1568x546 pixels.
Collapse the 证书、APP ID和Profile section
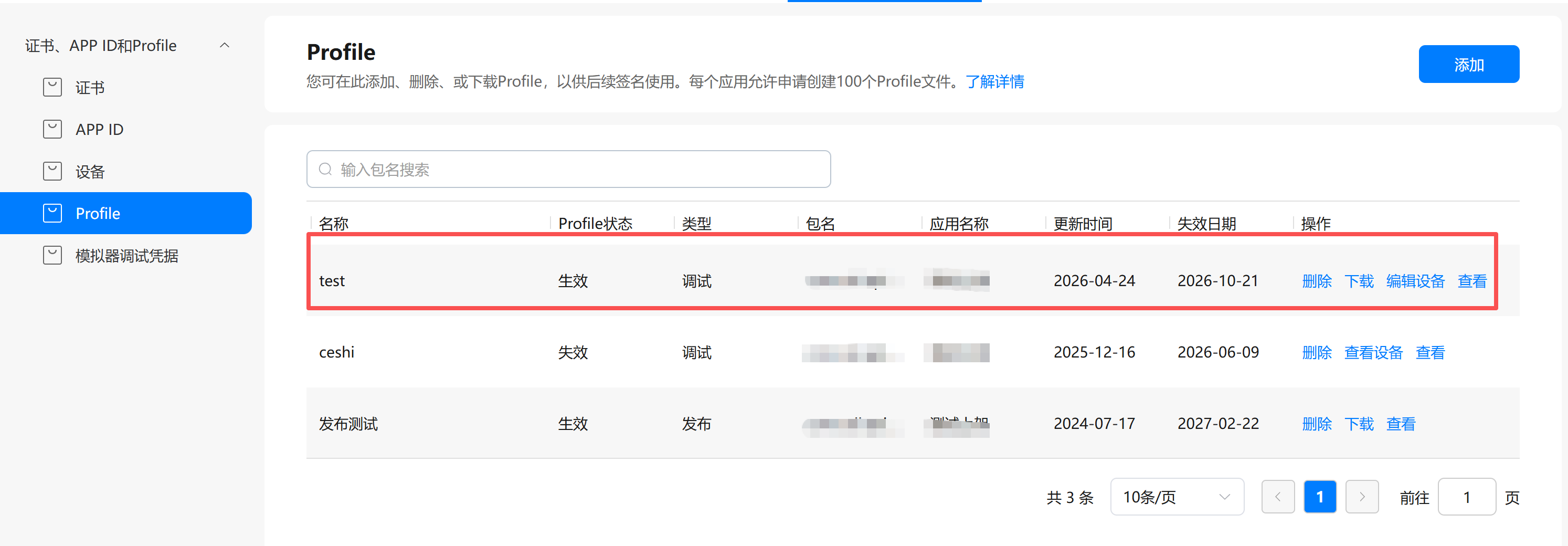coord(225,45)
